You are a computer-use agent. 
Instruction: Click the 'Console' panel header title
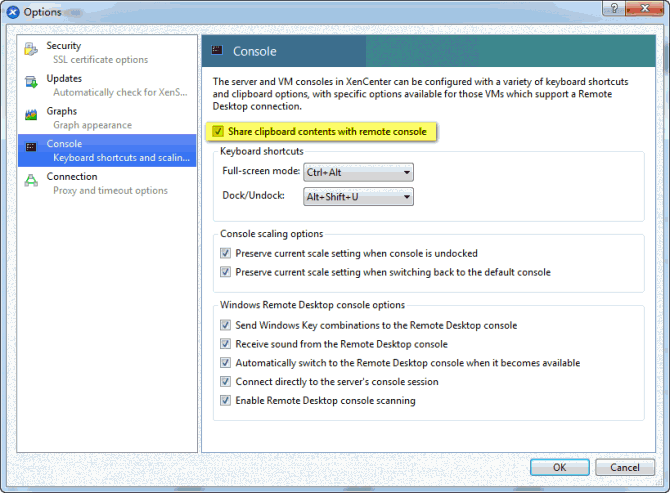(255, 51)
